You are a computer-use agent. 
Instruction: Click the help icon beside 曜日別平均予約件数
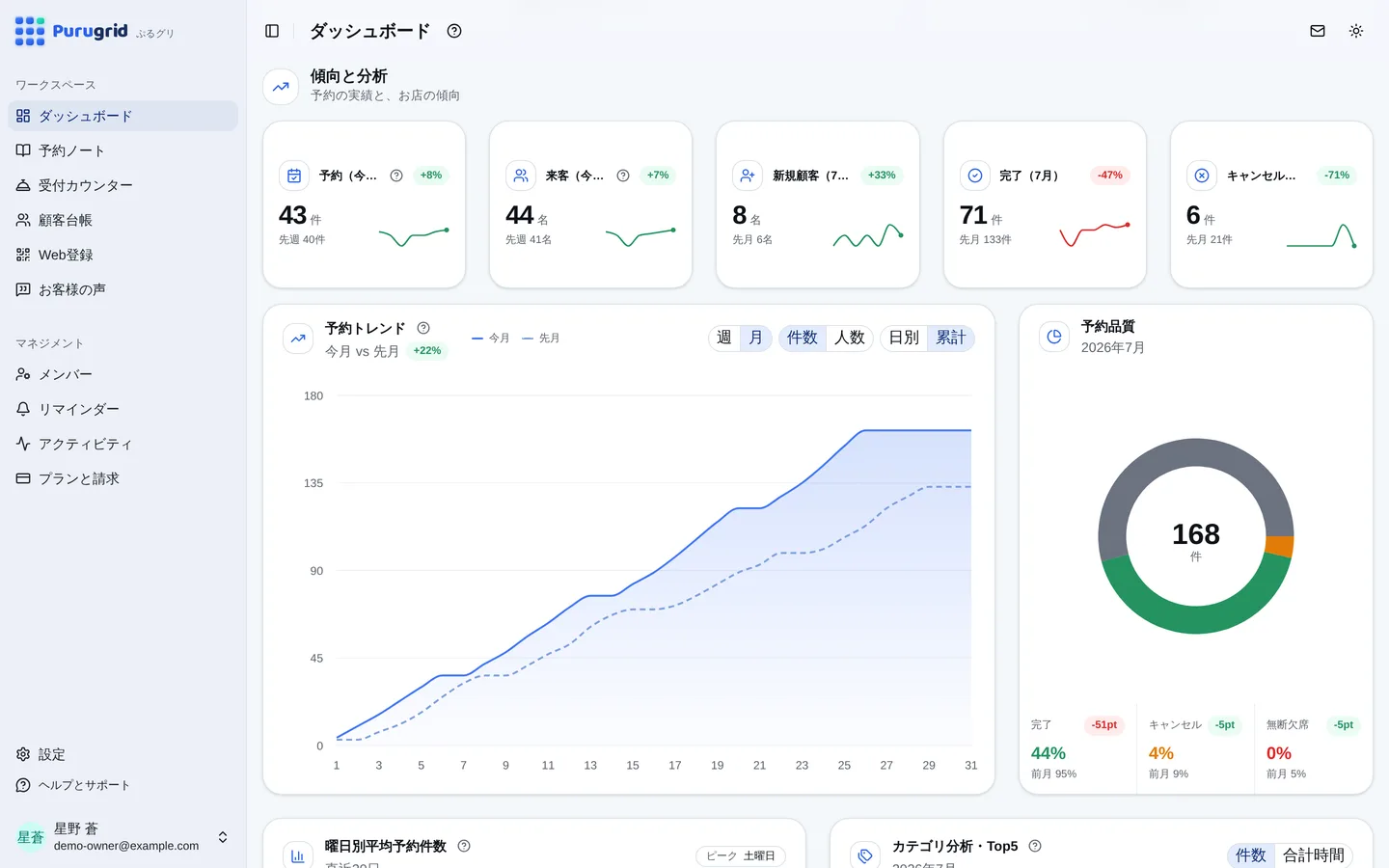pyautogui.click(x=464, y=846)
